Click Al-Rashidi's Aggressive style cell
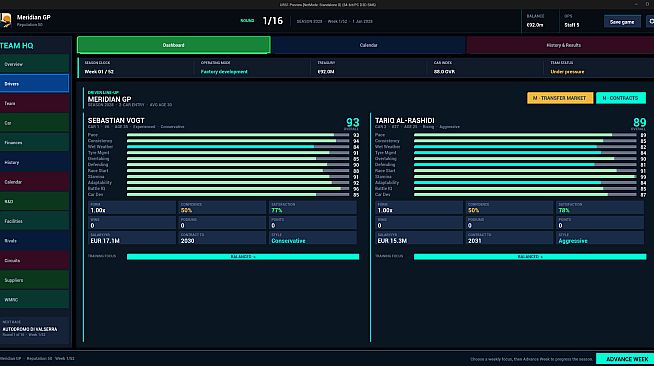 [600, 238]
